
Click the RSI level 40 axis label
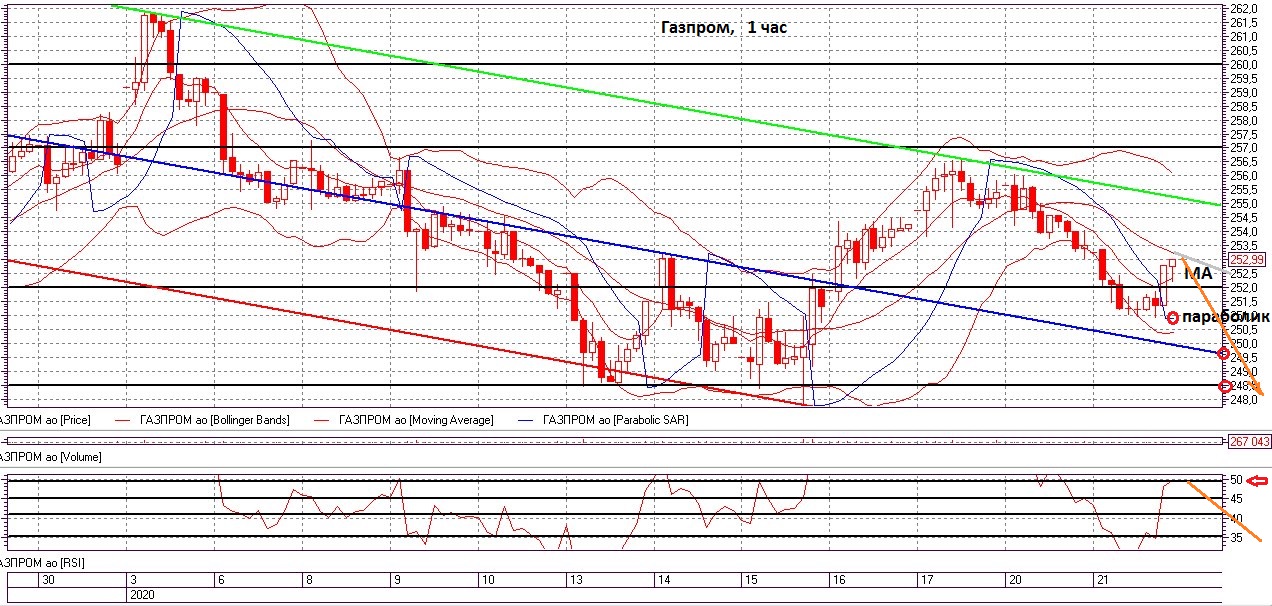pyautogui.click(x=1236, y=518)
